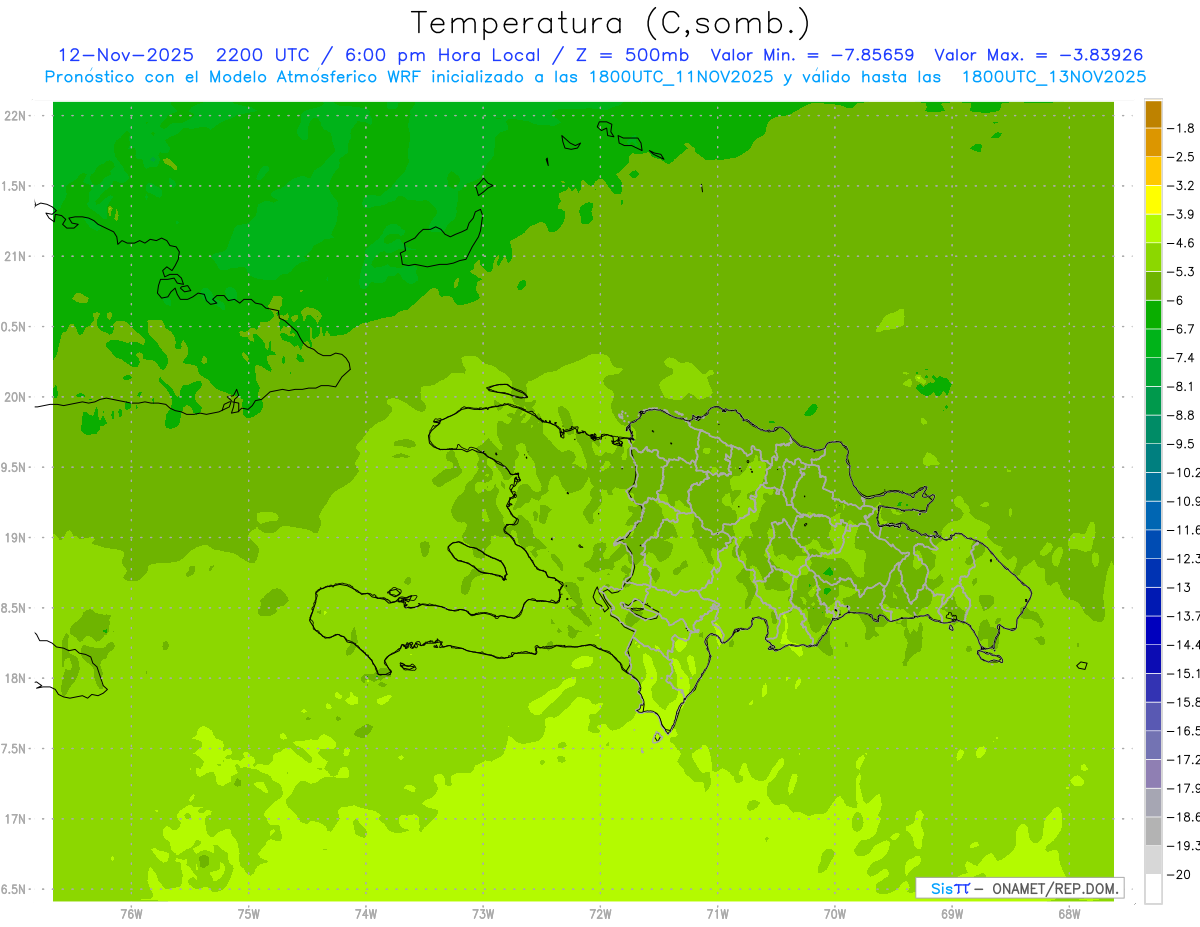Click the dark orange swatch above -1.8

[x=1153, y=114]
